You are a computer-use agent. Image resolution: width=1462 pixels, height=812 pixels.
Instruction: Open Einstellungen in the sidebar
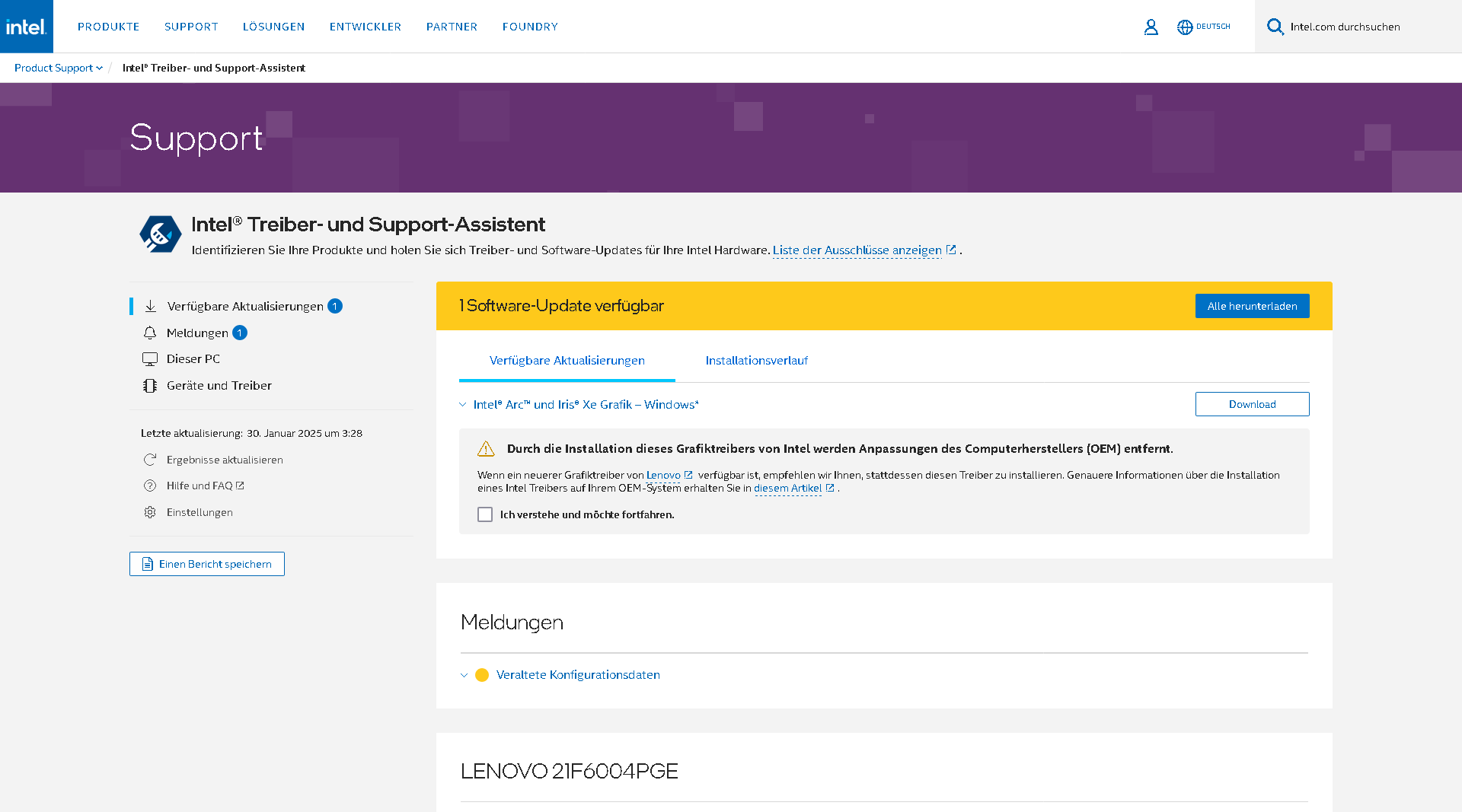point(200,512)
